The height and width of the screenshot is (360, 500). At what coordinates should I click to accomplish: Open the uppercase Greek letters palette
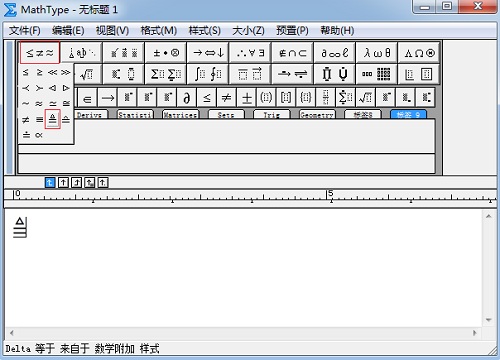point(419,53)
